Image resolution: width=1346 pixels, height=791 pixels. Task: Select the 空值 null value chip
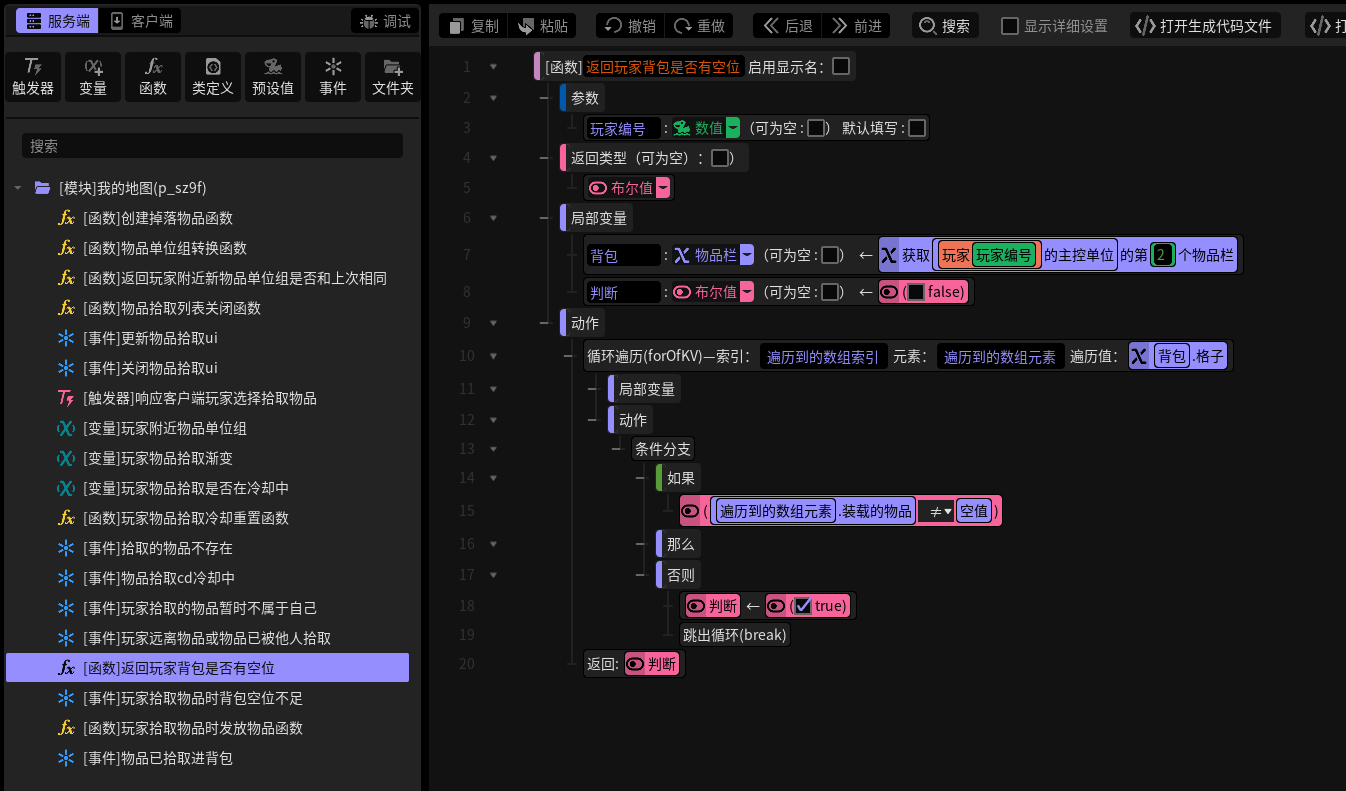click(x=974, y=511)
